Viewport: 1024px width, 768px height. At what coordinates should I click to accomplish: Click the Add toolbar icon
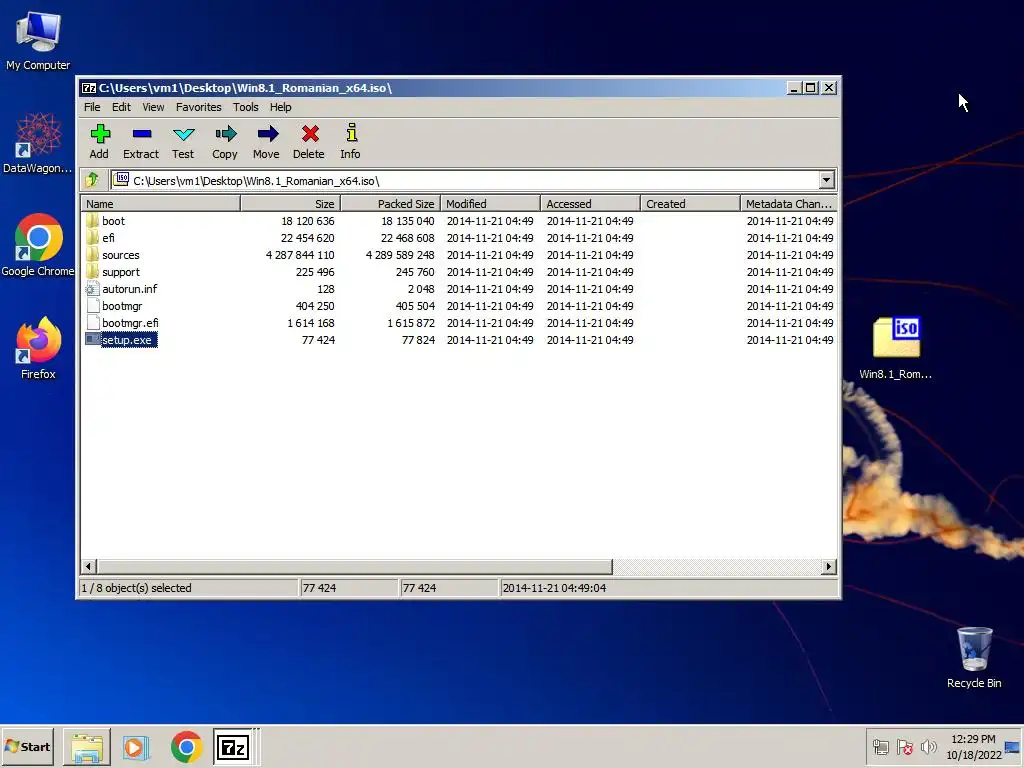[100, 135]
